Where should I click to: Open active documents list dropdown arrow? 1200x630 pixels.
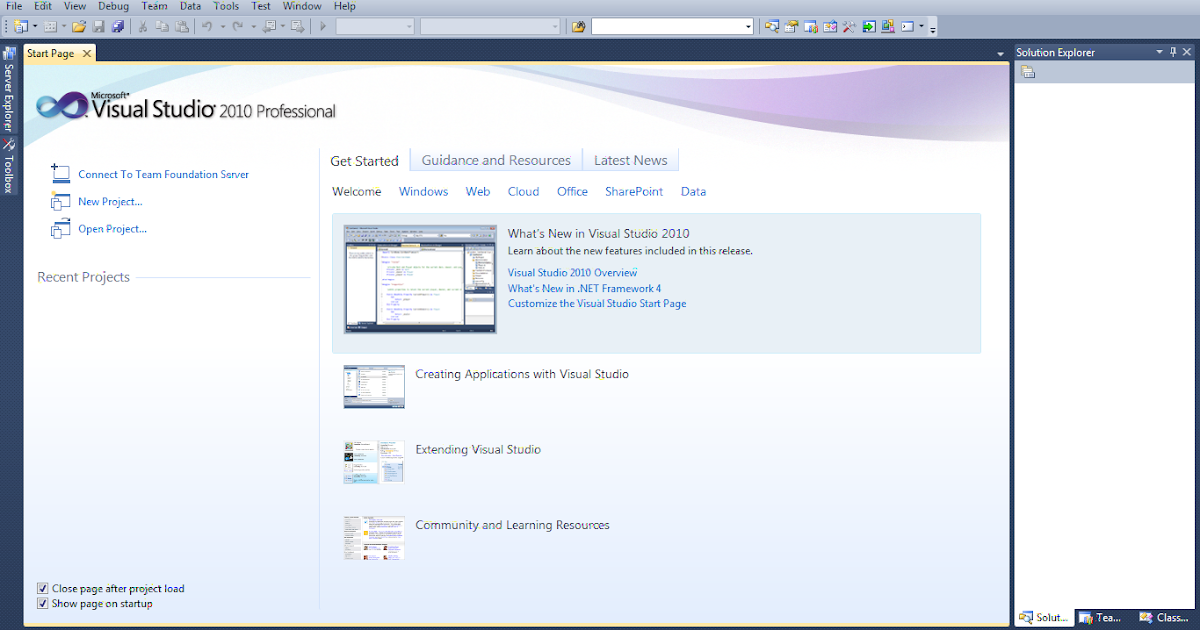point(1001,54)
